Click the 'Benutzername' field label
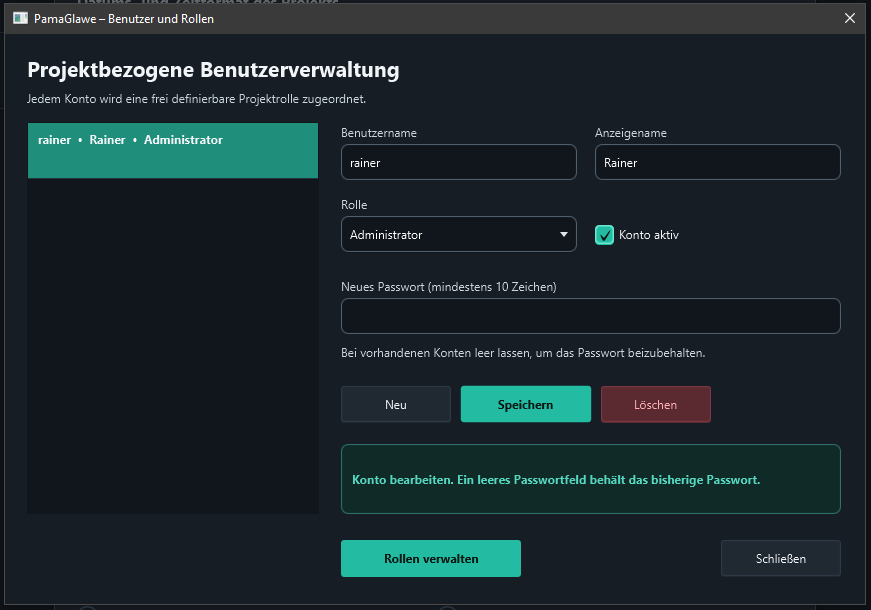Image resolution: width=871 pixels, height=610 pixels. 379,133
